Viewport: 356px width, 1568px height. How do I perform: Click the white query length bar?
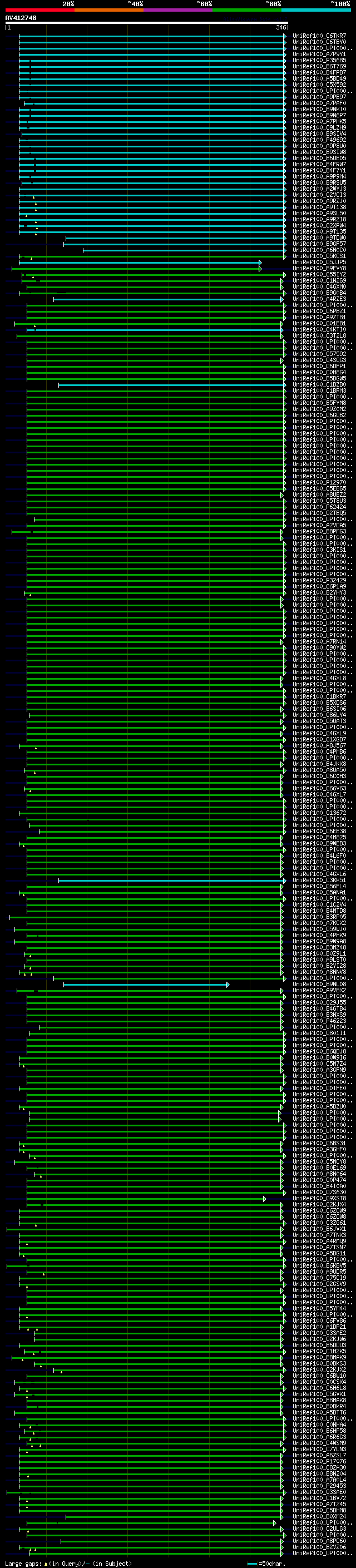pyautogui.click(x=147, y=22)
